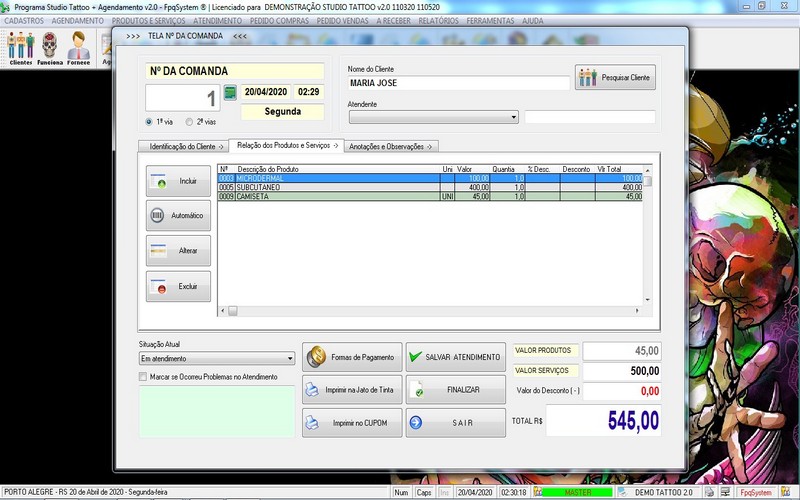800x500 pixels.
Task: Switch to Identificação do Cliente tab
Action: [183, 146]
